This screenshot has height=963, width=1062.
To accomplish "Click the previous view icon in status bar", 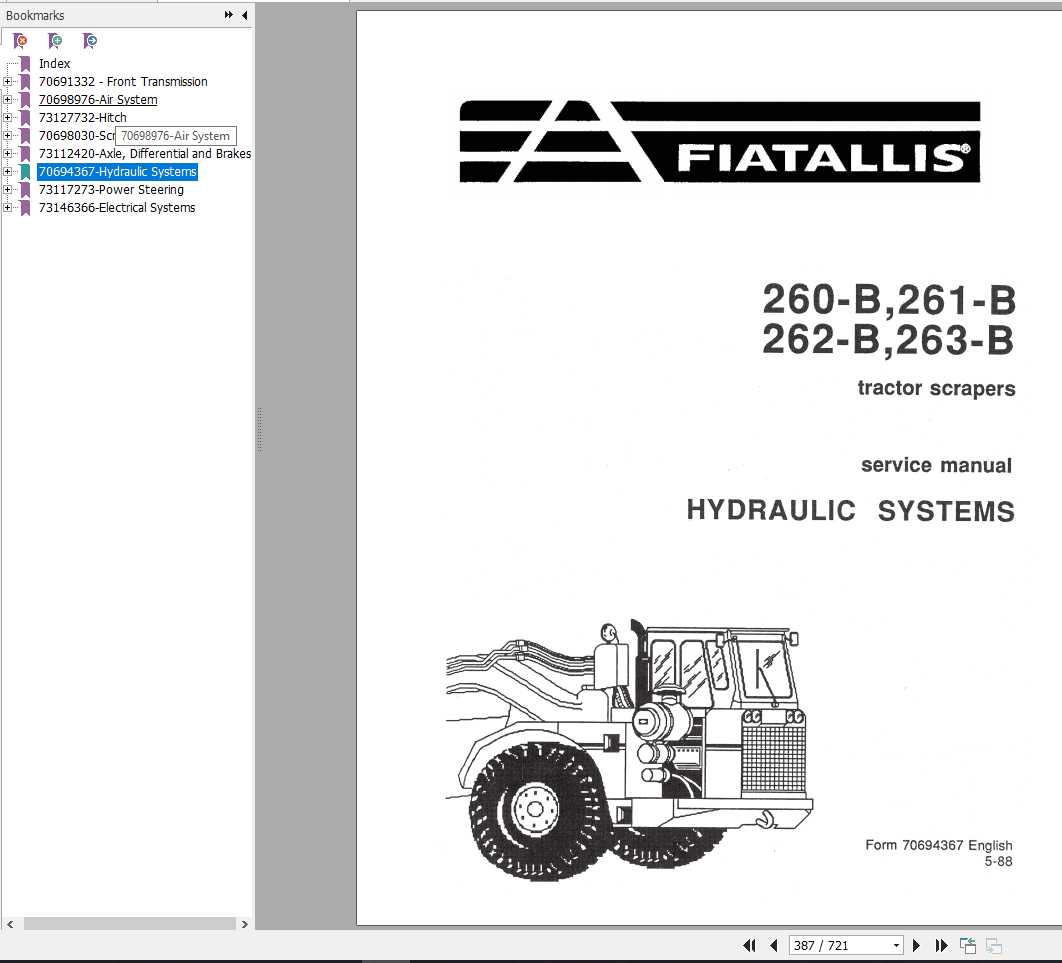I will click(968, 945).
